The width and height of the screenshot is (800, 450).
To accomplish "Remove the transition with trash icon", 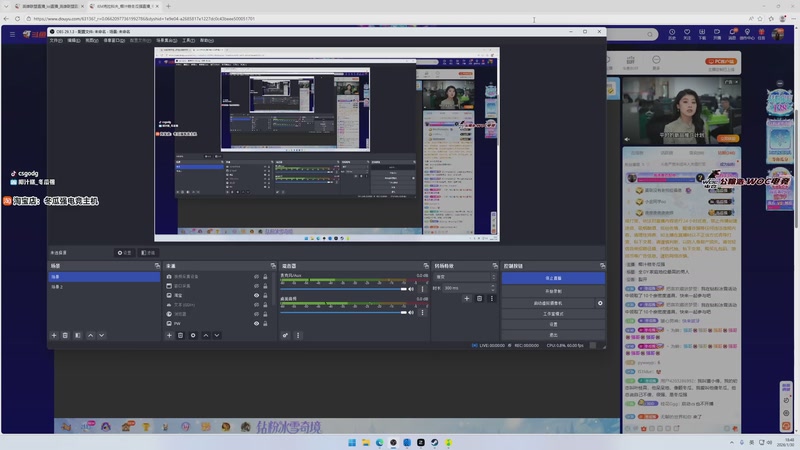I will (479, 298).
